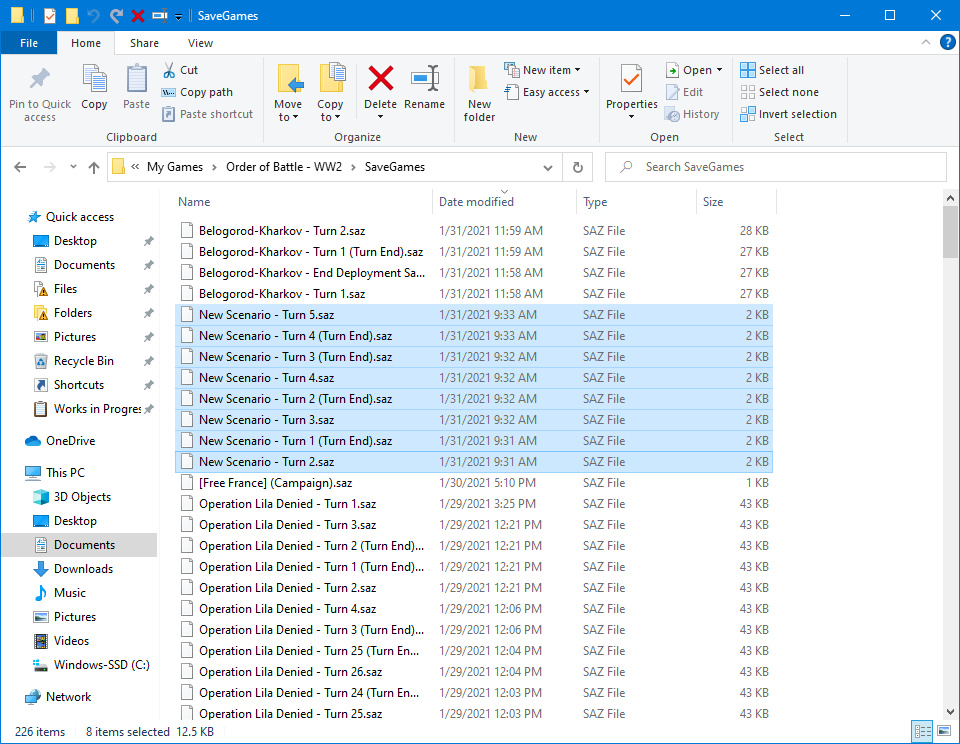This screenshot has width=960, height=744.
Task: Click Select all in the Select group
Action: point(772,70)
